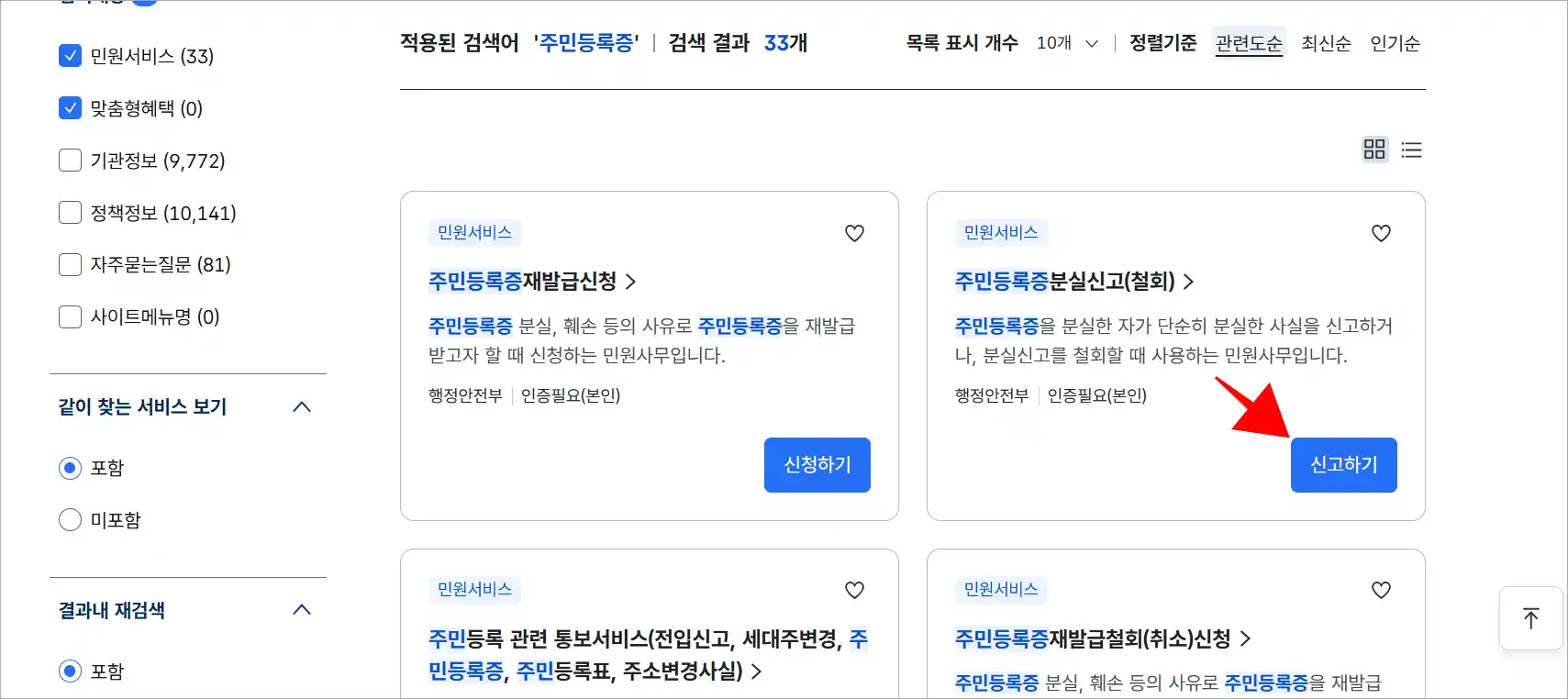Favorite the 주민등록증재발급신청 service card
Image resolution: width=1568 pixels, height=699 pixels.
(x=854, y=233)
